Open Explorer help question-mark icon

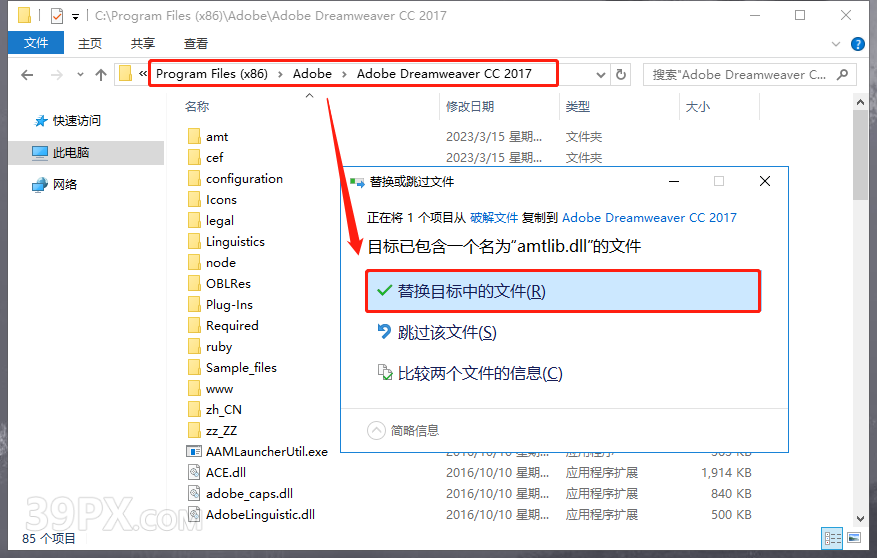click(x=857, y=44)
